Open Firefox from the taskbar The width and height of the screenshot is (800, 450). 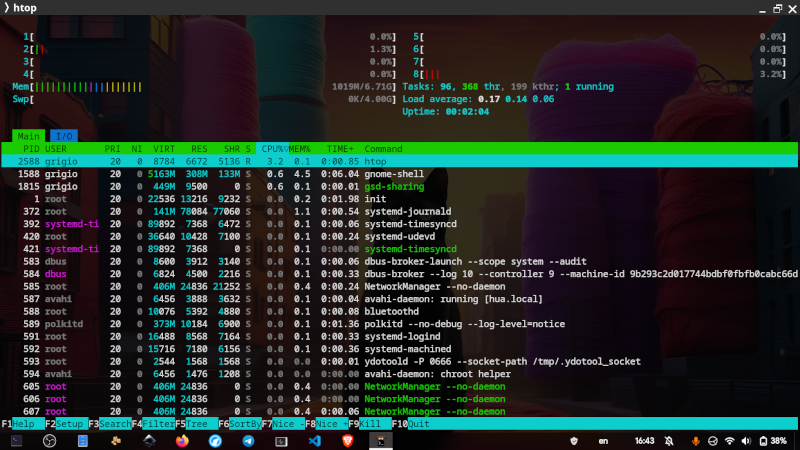click(x=181, y=440)
